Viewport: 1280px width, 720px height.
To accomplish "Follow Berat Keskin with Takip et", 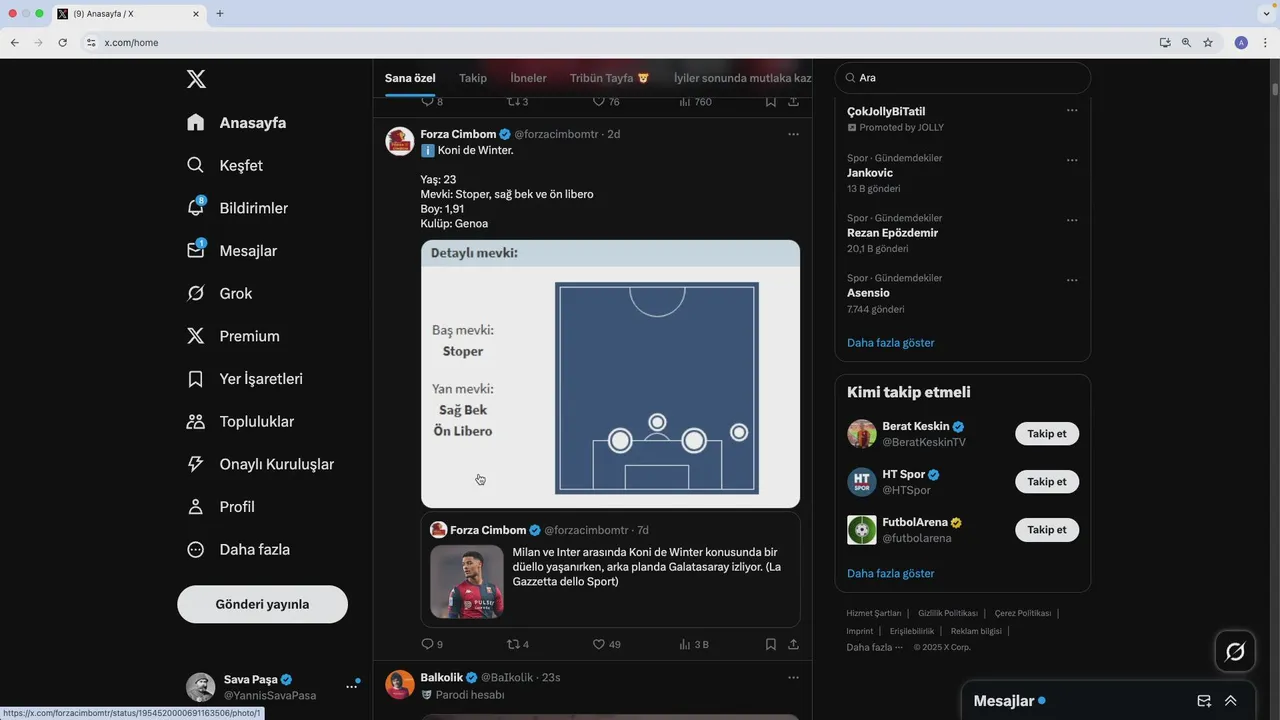I will pos(1047,434).
